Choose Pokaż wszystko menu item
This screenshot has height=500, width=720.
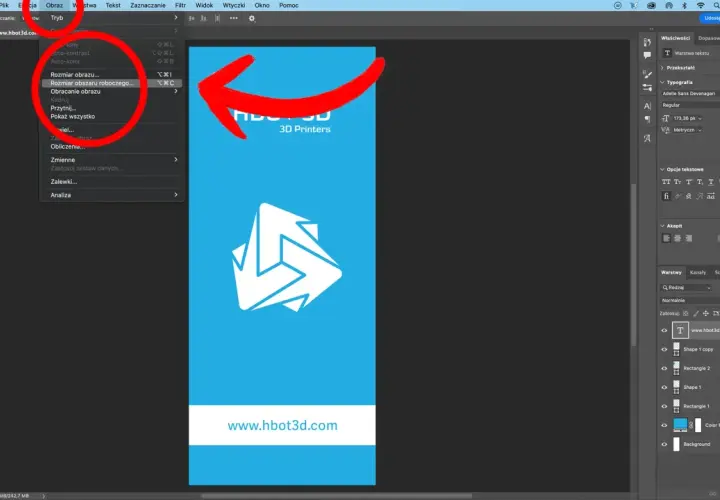[112, 117]
